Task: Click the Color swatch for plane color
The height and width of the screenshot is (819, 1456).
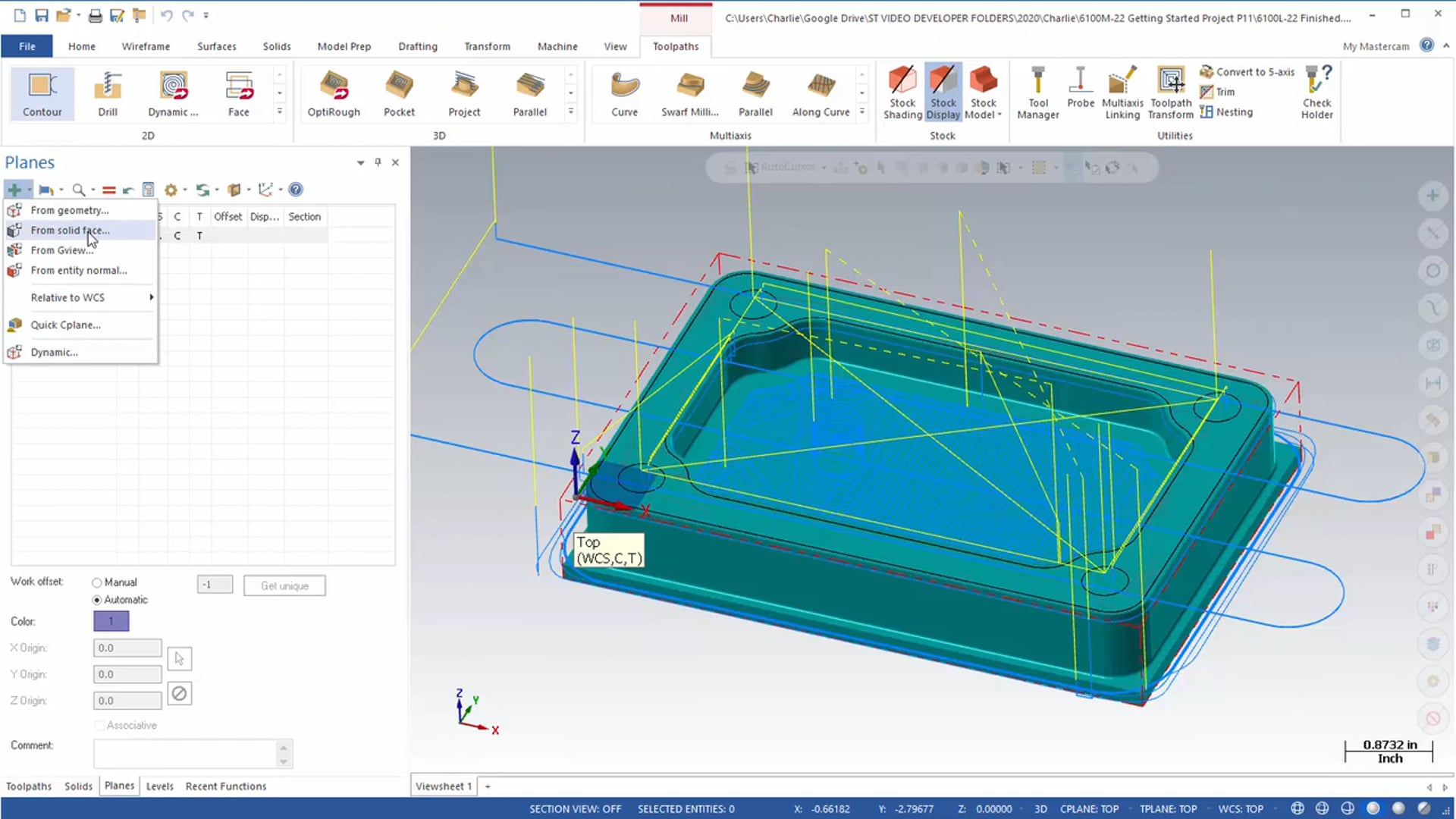Action: [x=111, y=621]
